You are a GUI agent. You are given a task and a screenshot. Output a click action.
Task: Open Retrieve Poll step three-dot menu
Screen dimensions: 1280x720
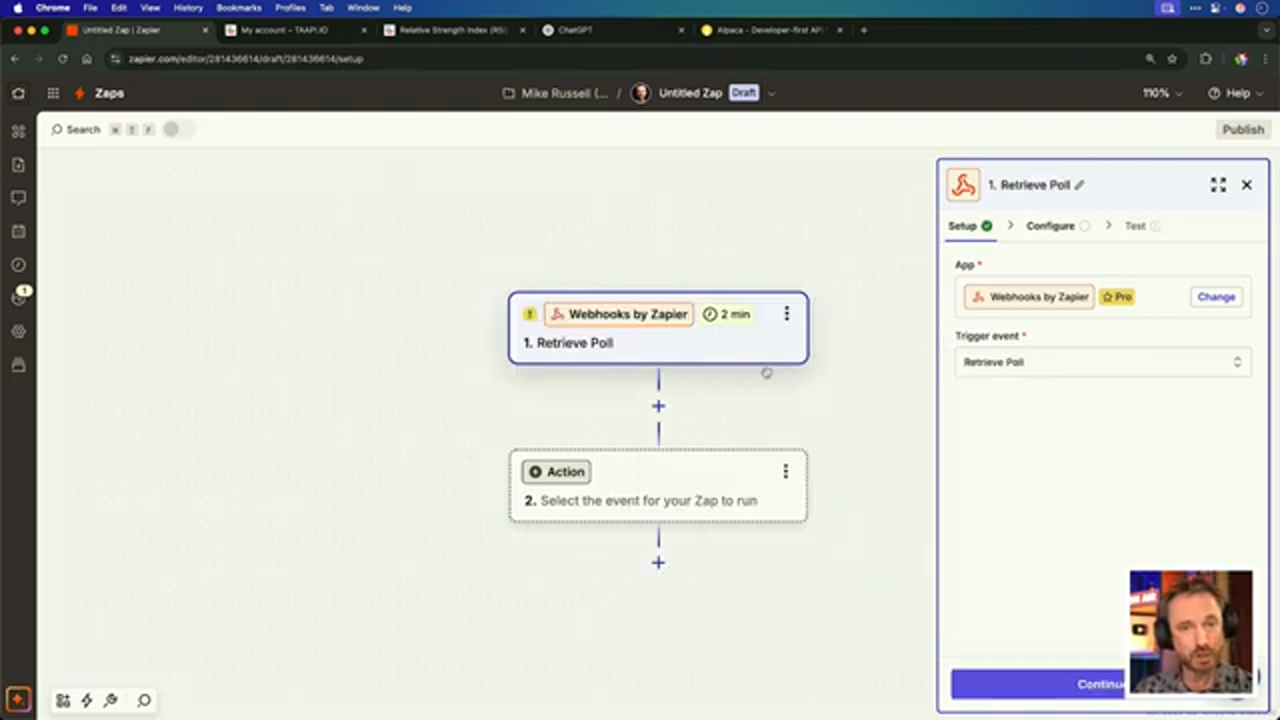[786, 314]
